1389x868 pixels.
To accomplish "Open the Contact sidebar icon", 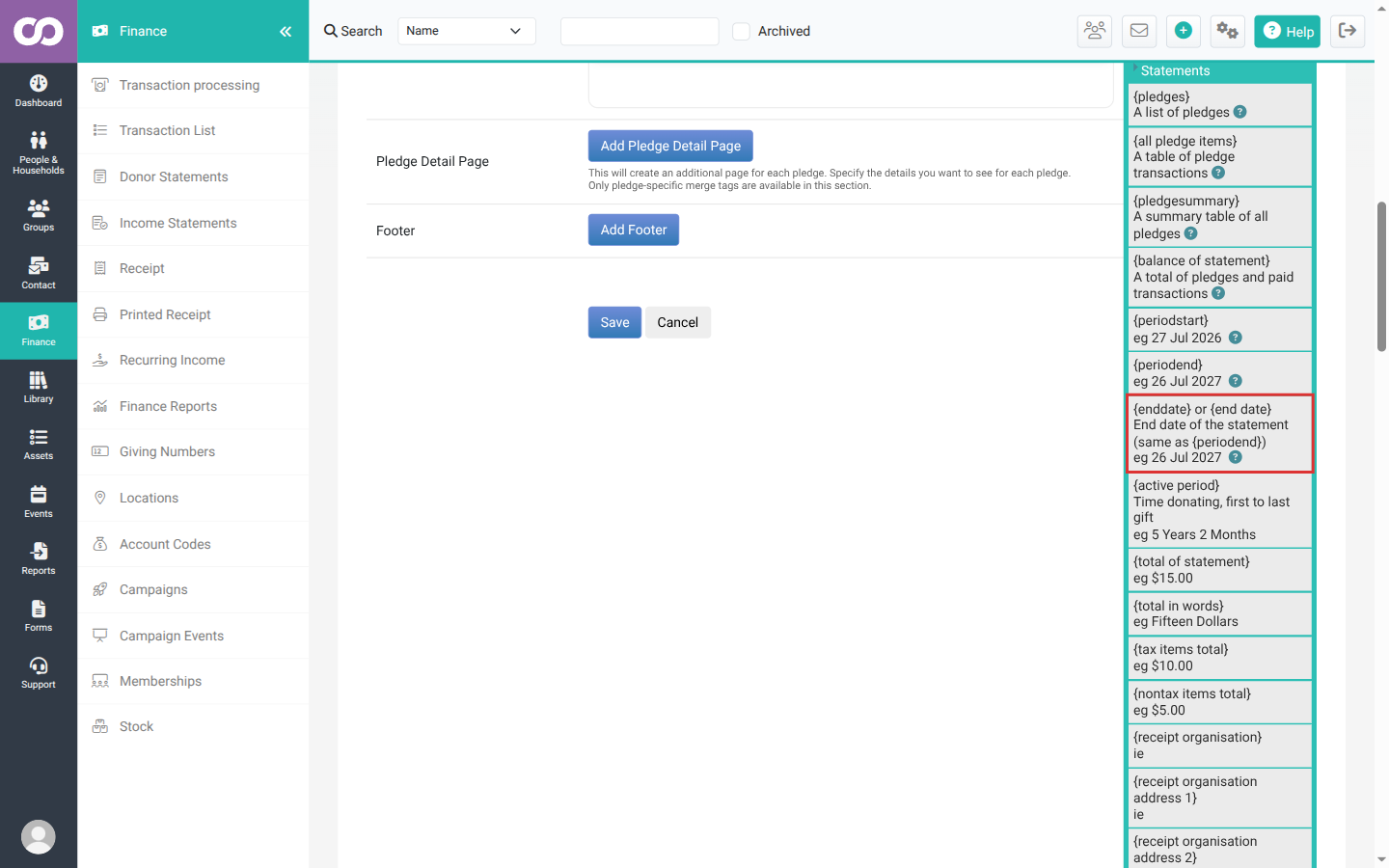I will [39, 273].
